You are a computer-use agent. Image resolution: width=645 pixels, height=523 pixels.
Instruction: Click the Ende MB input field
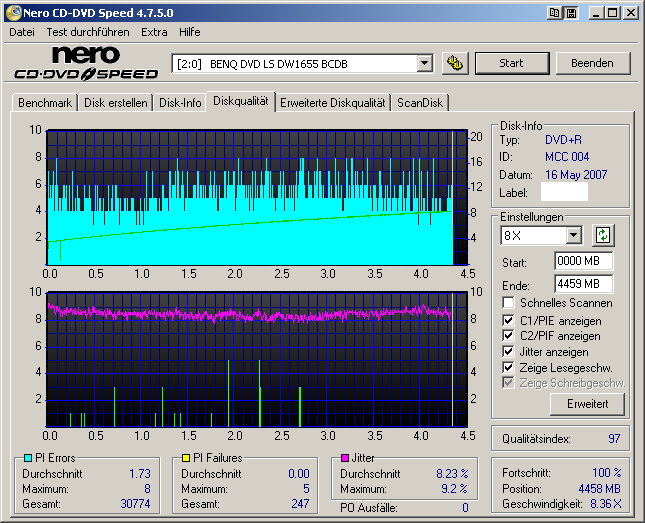coord(583,283)
